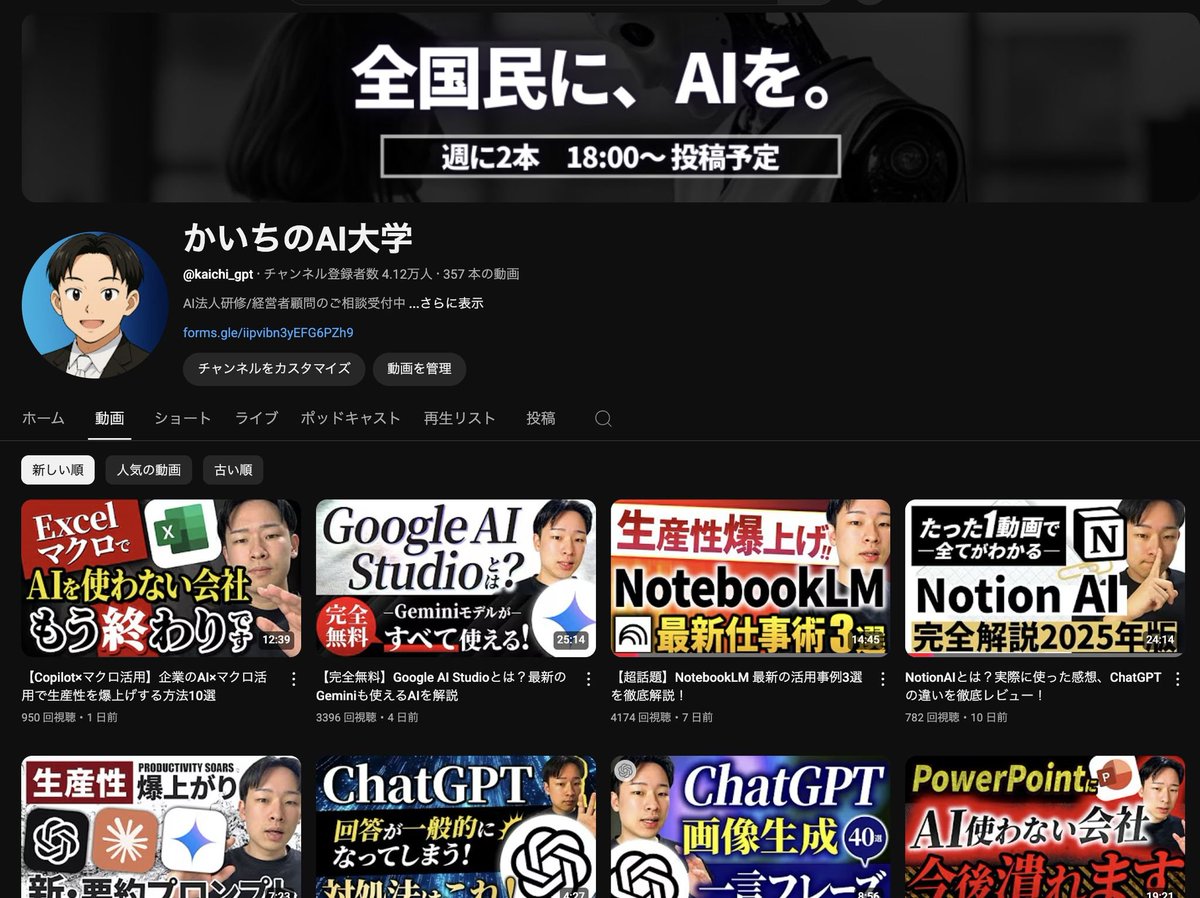This screenshot has width=1200, height=898.
Task: Select the 新しい順 sort chip
Action: click(58, 470)
